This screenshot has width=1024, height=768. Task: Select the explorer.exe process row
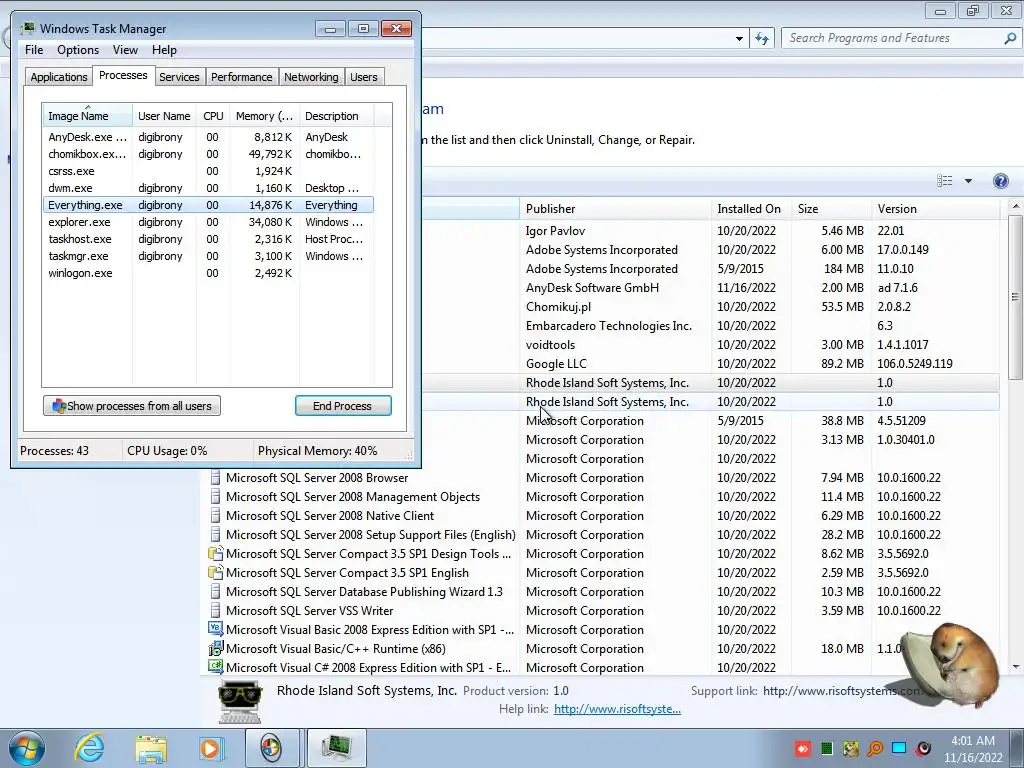tap(208, 222)
